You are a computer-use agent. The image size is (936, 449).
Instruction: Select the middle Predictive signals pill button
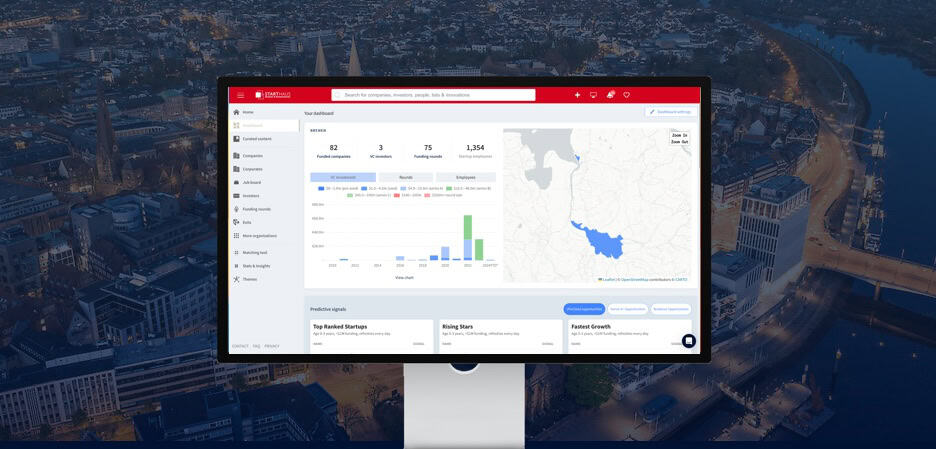pyautogui.click(x=627, y=309)
